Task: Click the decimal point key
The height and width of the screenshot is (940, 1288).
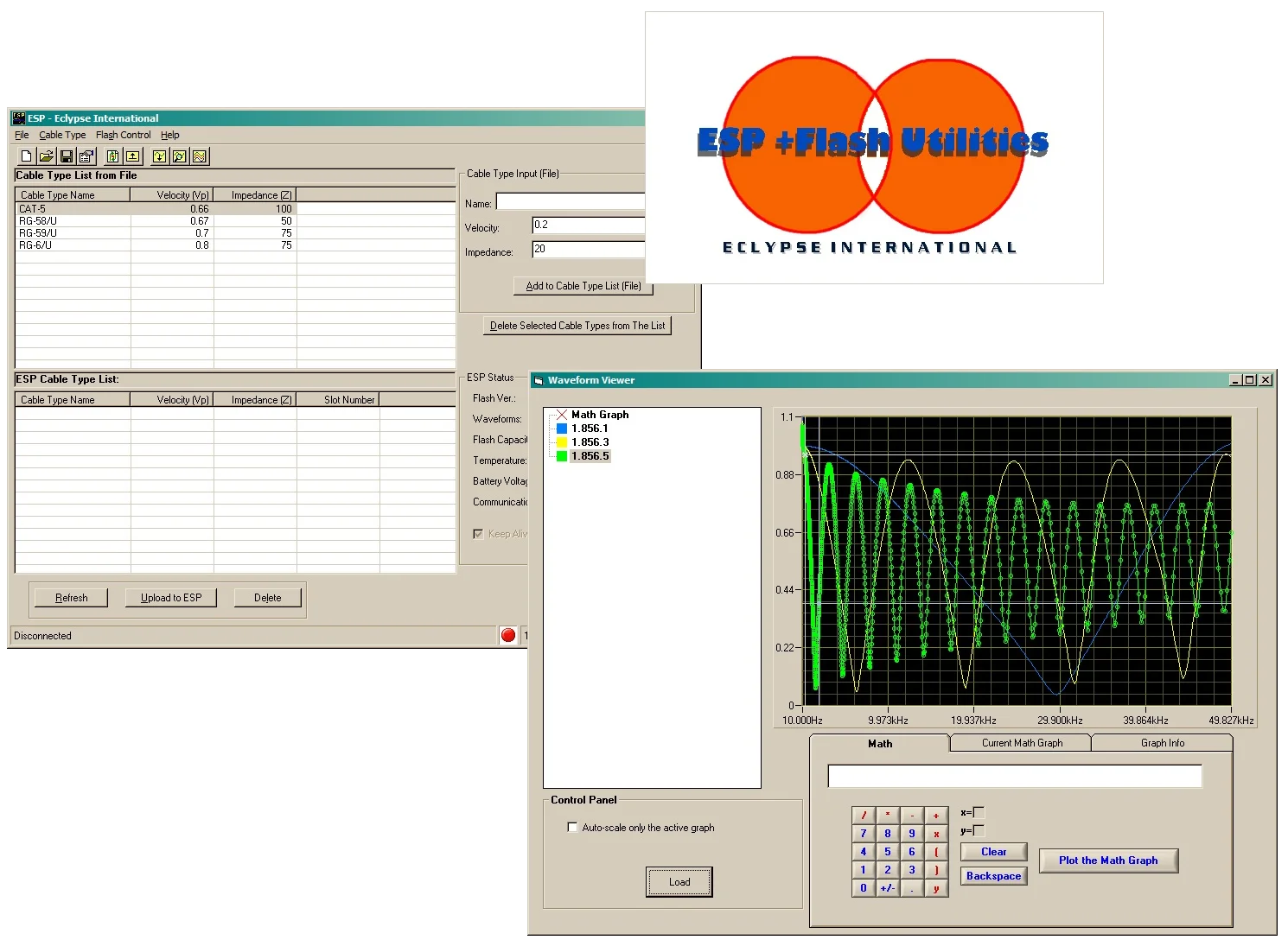Action: 912,888
